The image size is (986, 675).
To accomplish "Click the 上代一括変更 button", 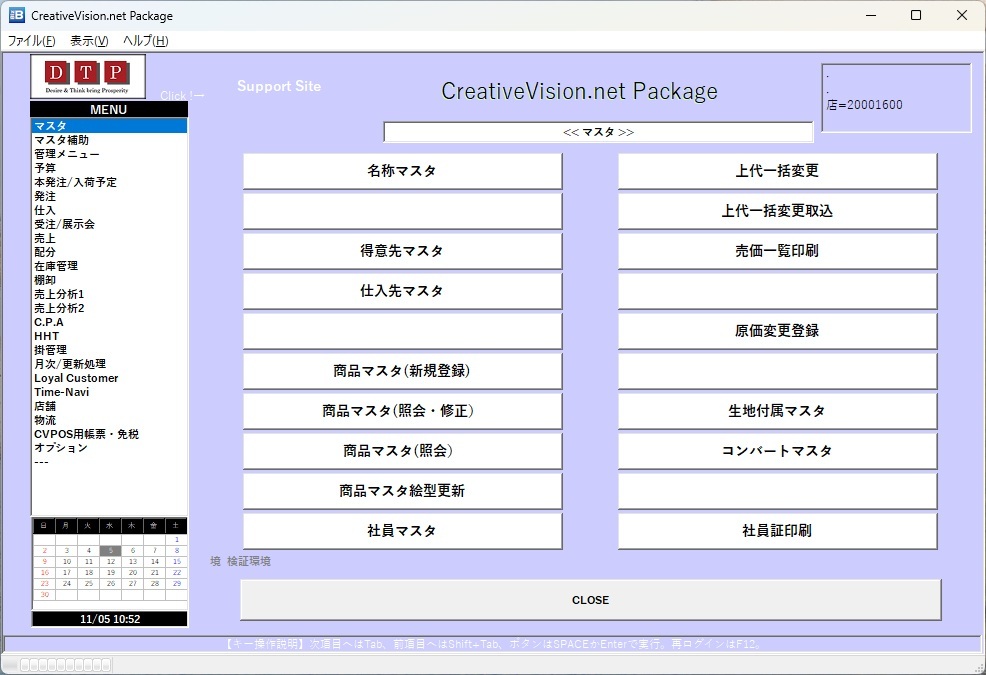I will pyautogui.click(x=777, y=170).
